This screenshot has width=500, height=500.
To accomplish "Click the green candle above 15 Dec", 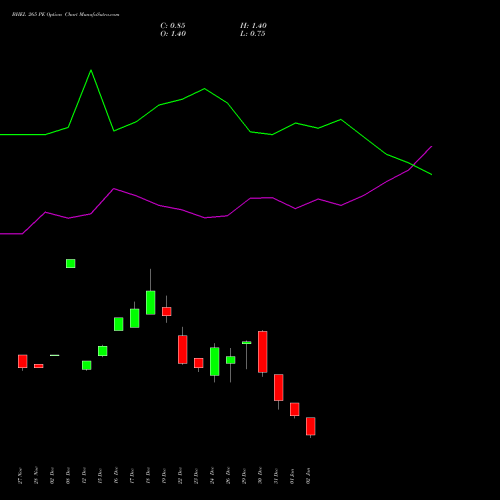I will [x=103, y=351].
